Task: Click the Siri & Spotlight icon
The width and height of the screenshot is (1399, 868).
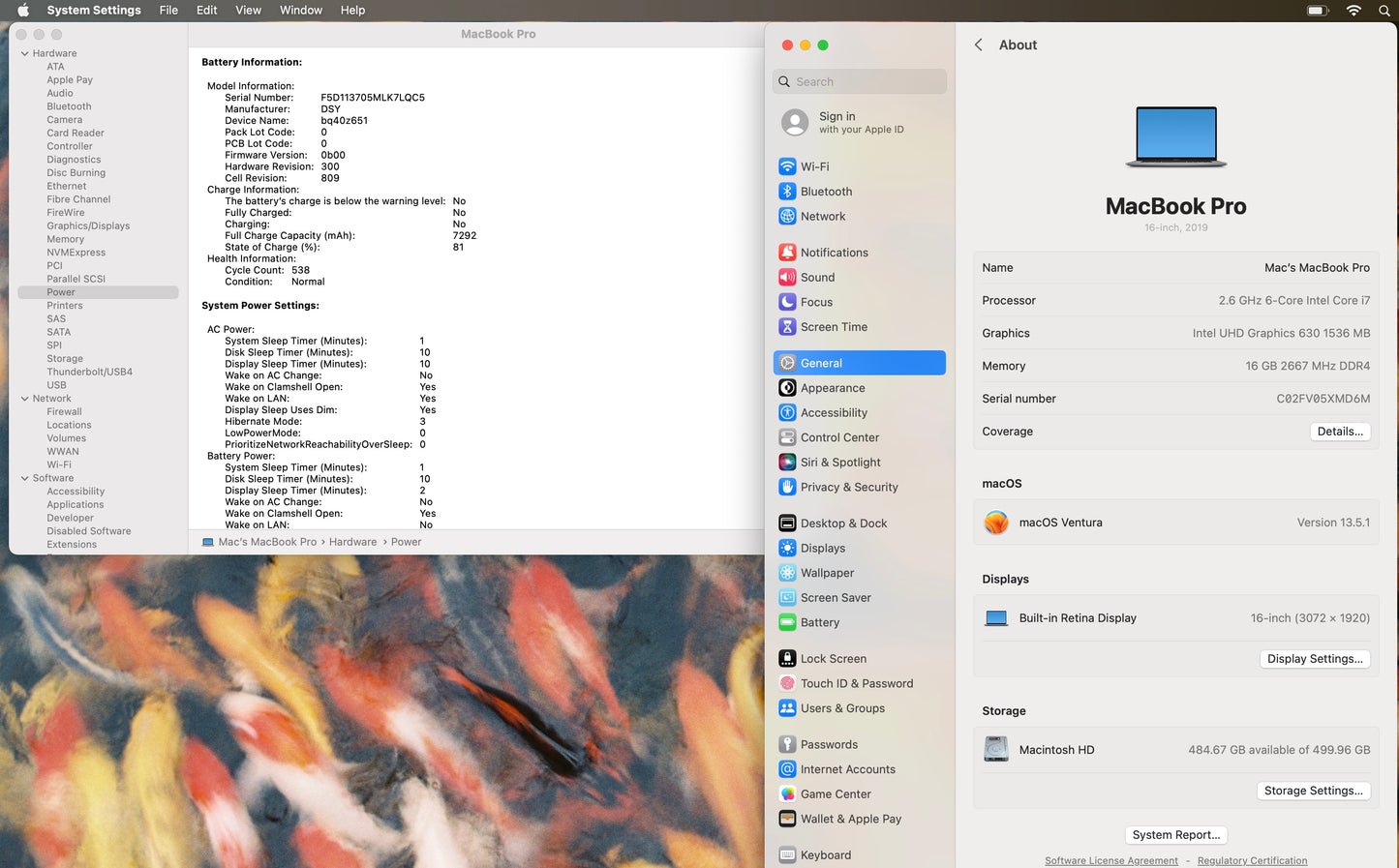Action: point(787,463)
